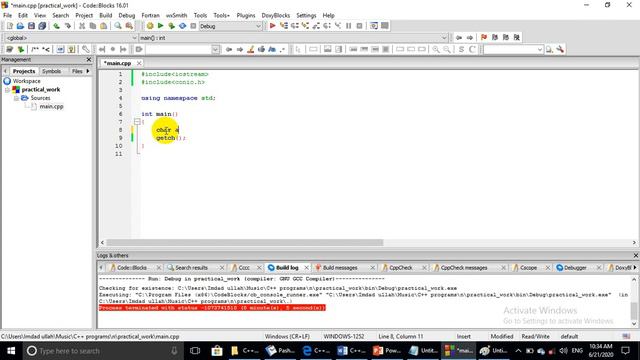Start debugger with red arrow icon
The height and width of the screenshot is (360, 640).
[x=272, y=26]
